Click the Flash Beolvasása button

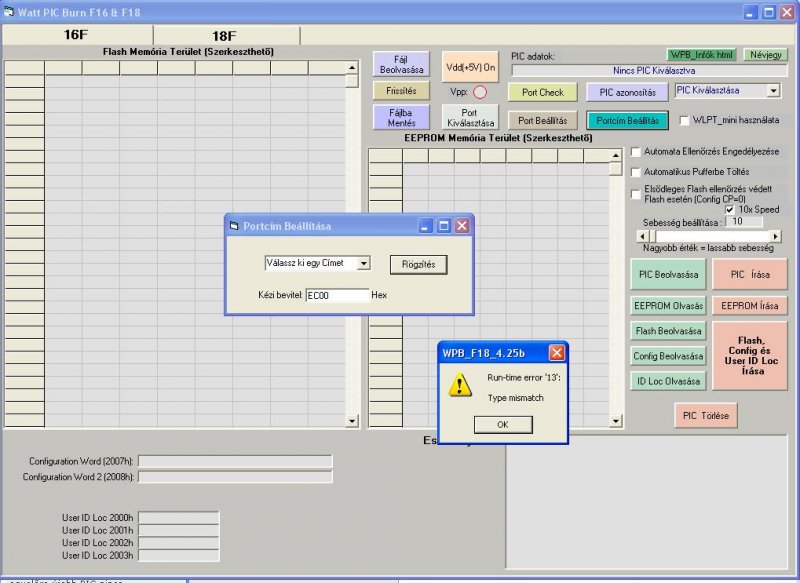pos(668,331)
